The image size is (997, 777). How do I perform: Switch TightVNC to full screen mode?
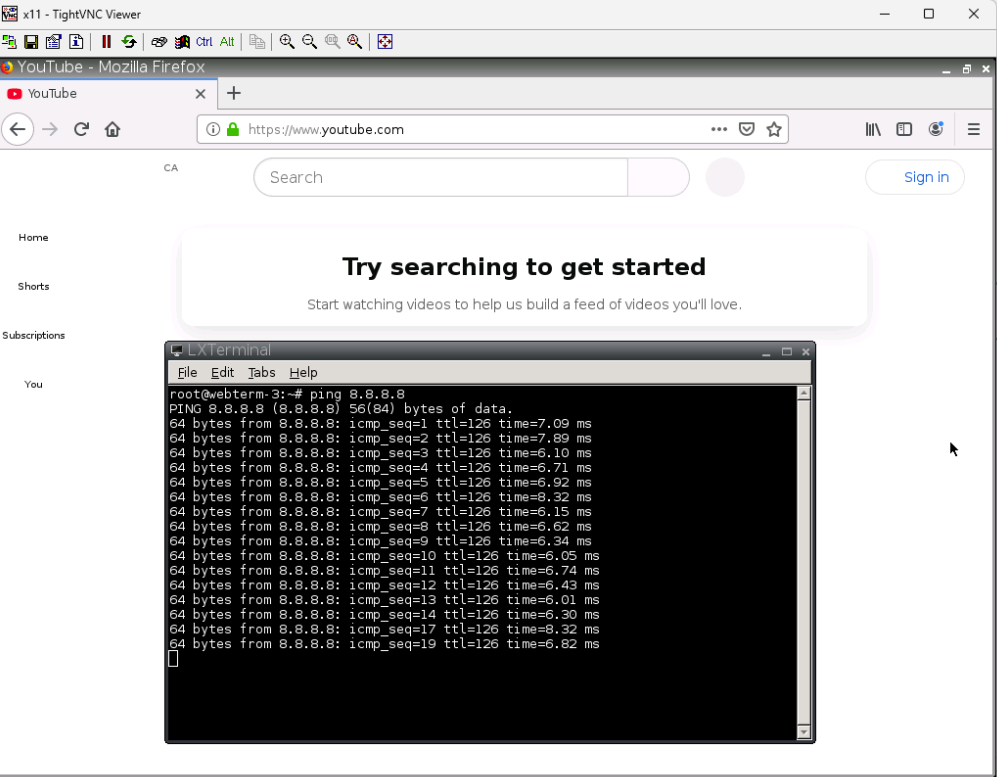[385, 42]
